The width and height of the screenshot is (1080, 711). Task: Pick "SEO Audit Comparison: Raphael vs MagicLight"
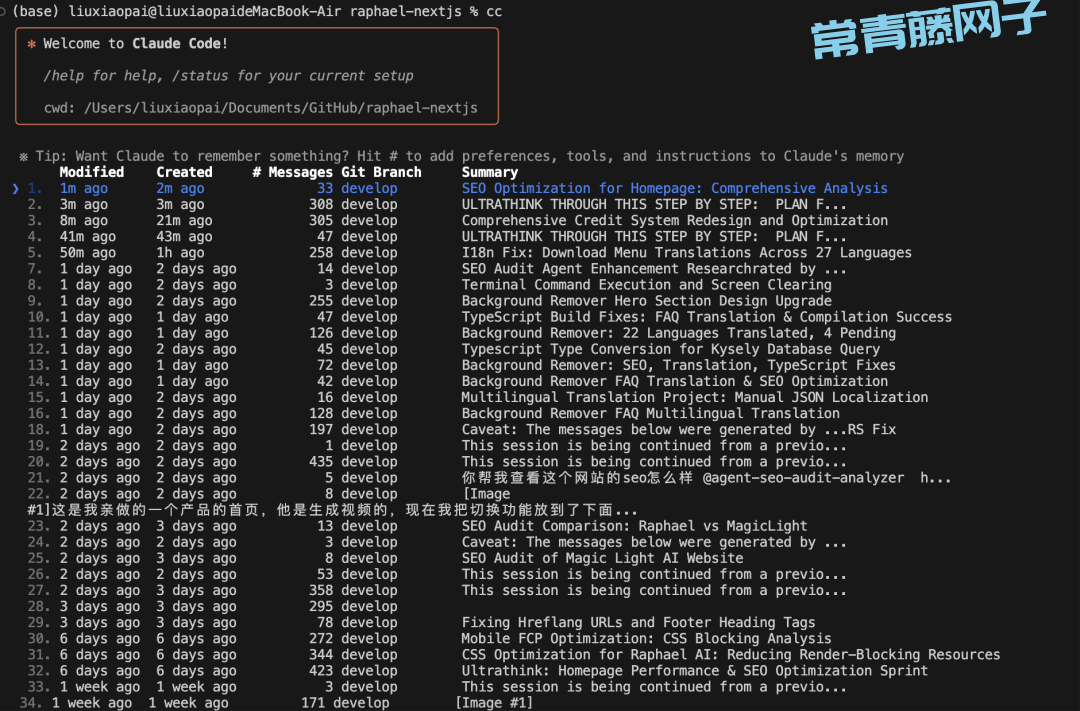(x=417, y=526)
